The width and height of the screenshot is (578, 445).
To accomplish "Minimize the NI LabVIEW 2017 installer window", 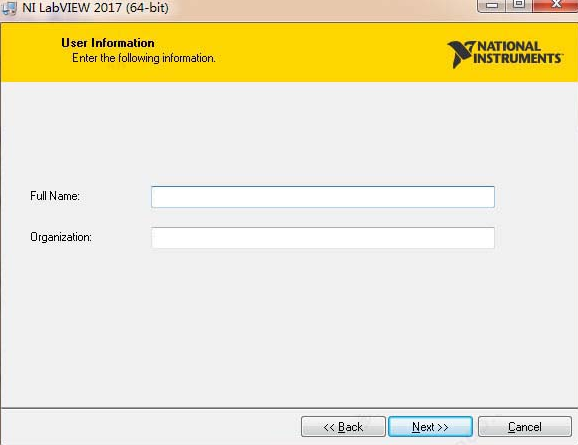I will click(x=492, y=5).
